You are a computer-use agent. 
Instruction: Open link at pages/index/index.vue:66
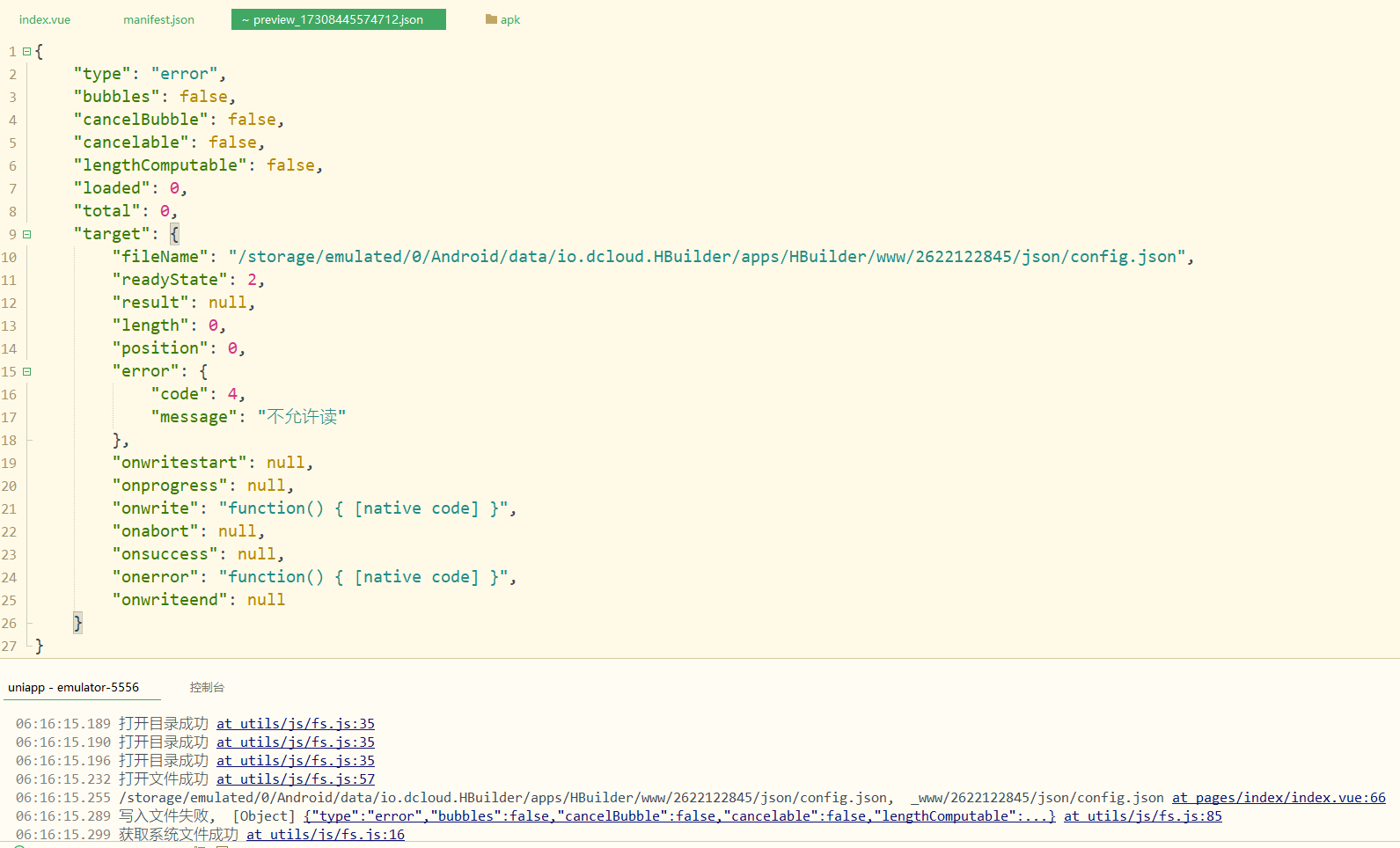(x=1279, y=798)
